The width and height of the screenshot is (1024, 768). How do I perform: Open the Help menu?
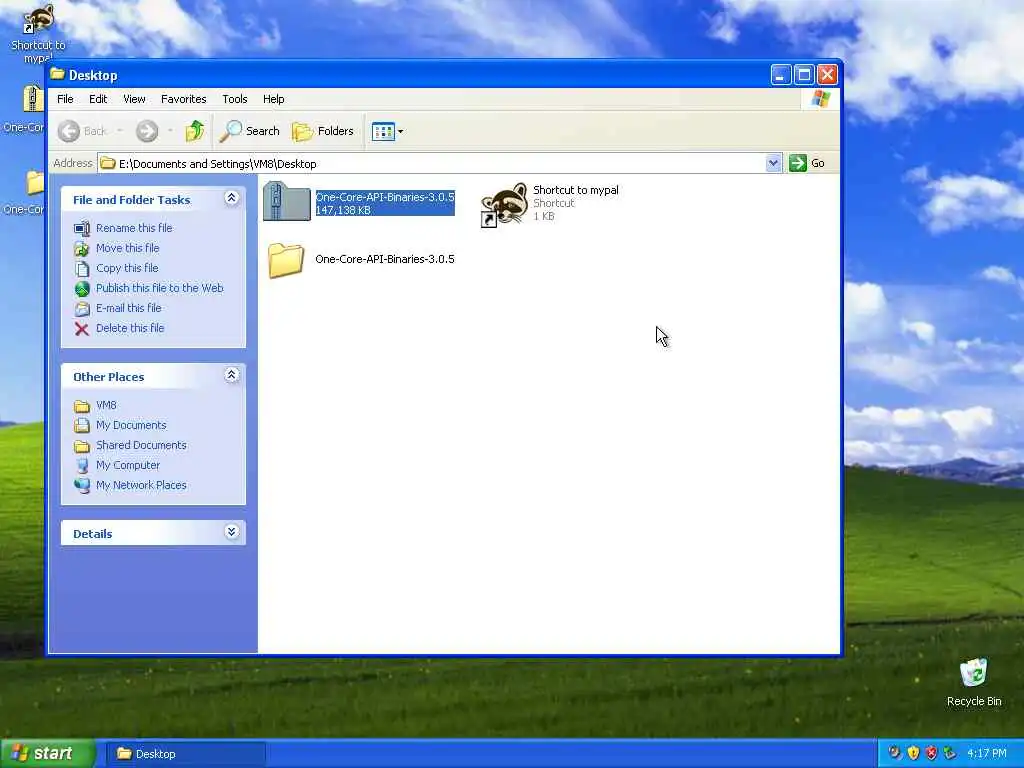(274, 99)
